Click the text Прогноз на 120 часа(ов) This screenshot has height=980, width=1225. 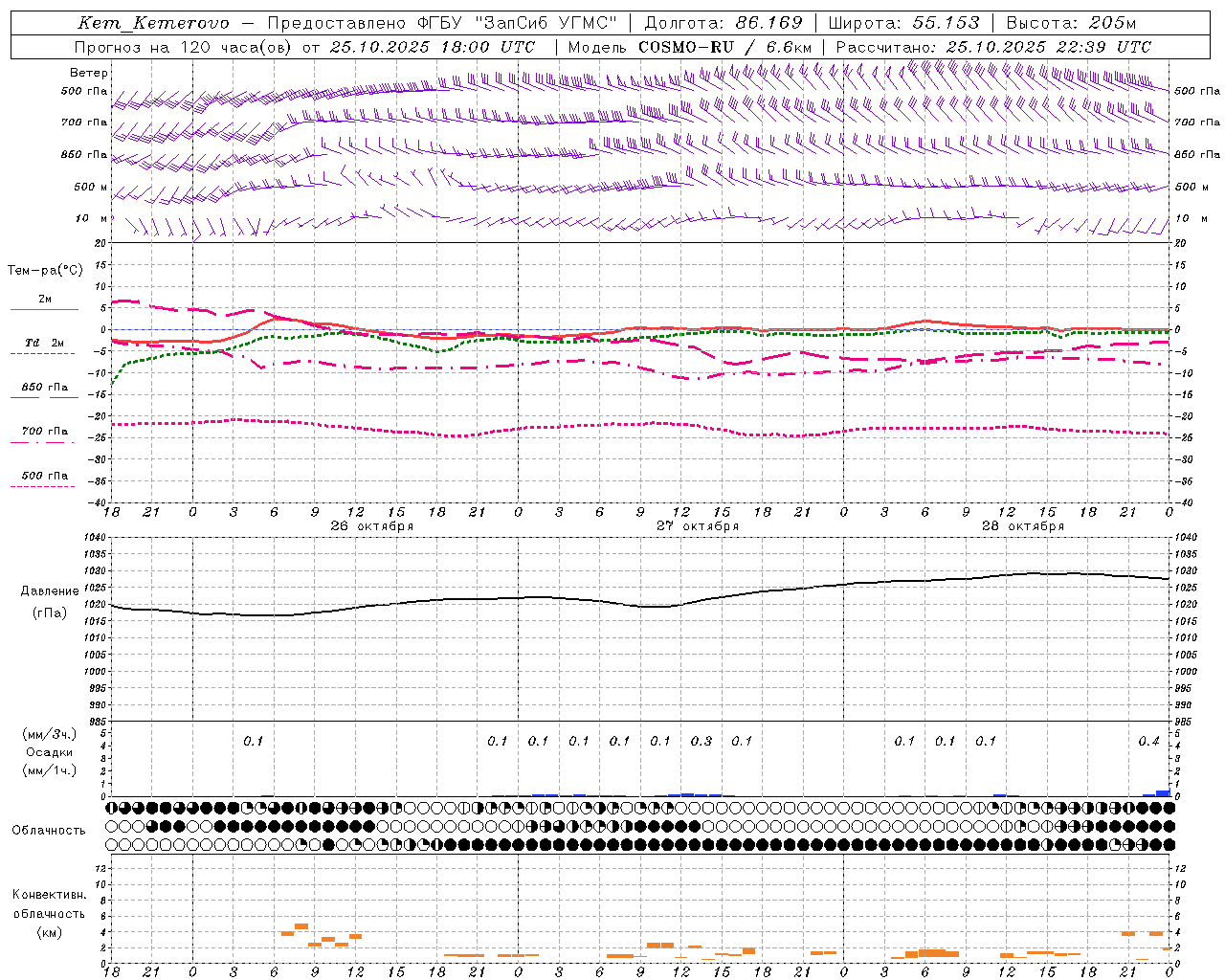click(x=184, y=47)
